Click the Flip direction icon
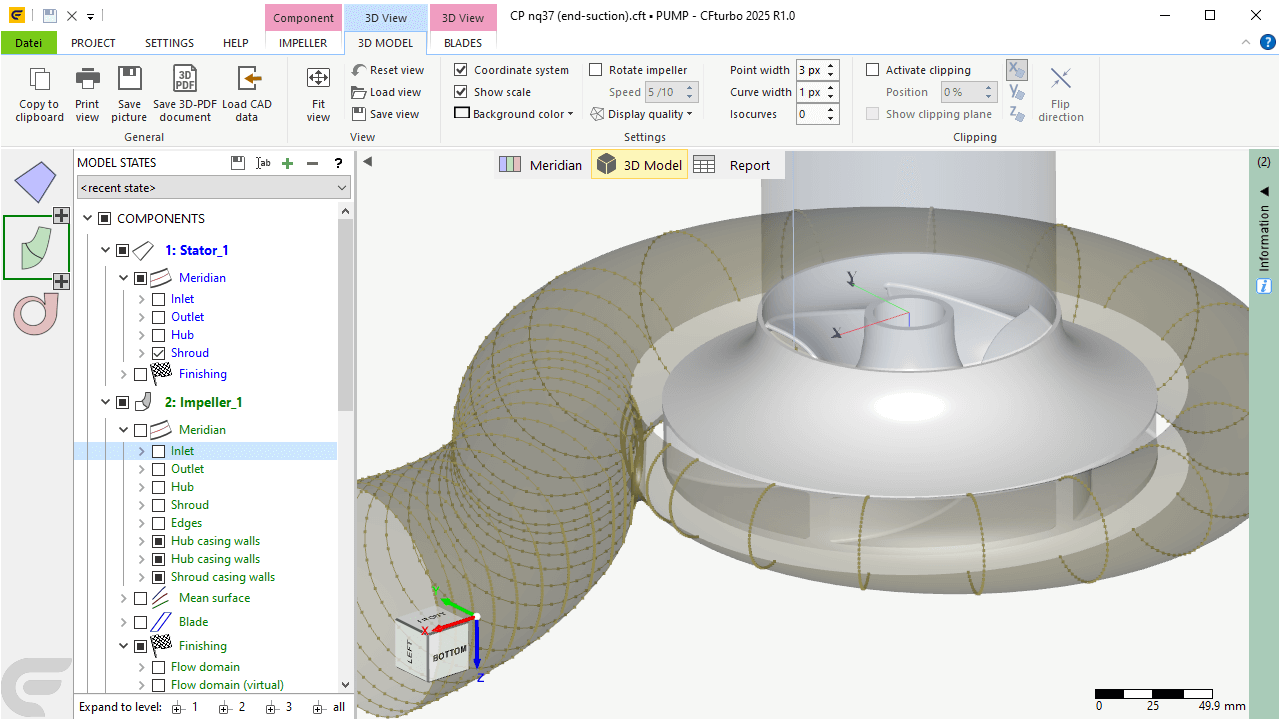 (x=1061, y=78)
